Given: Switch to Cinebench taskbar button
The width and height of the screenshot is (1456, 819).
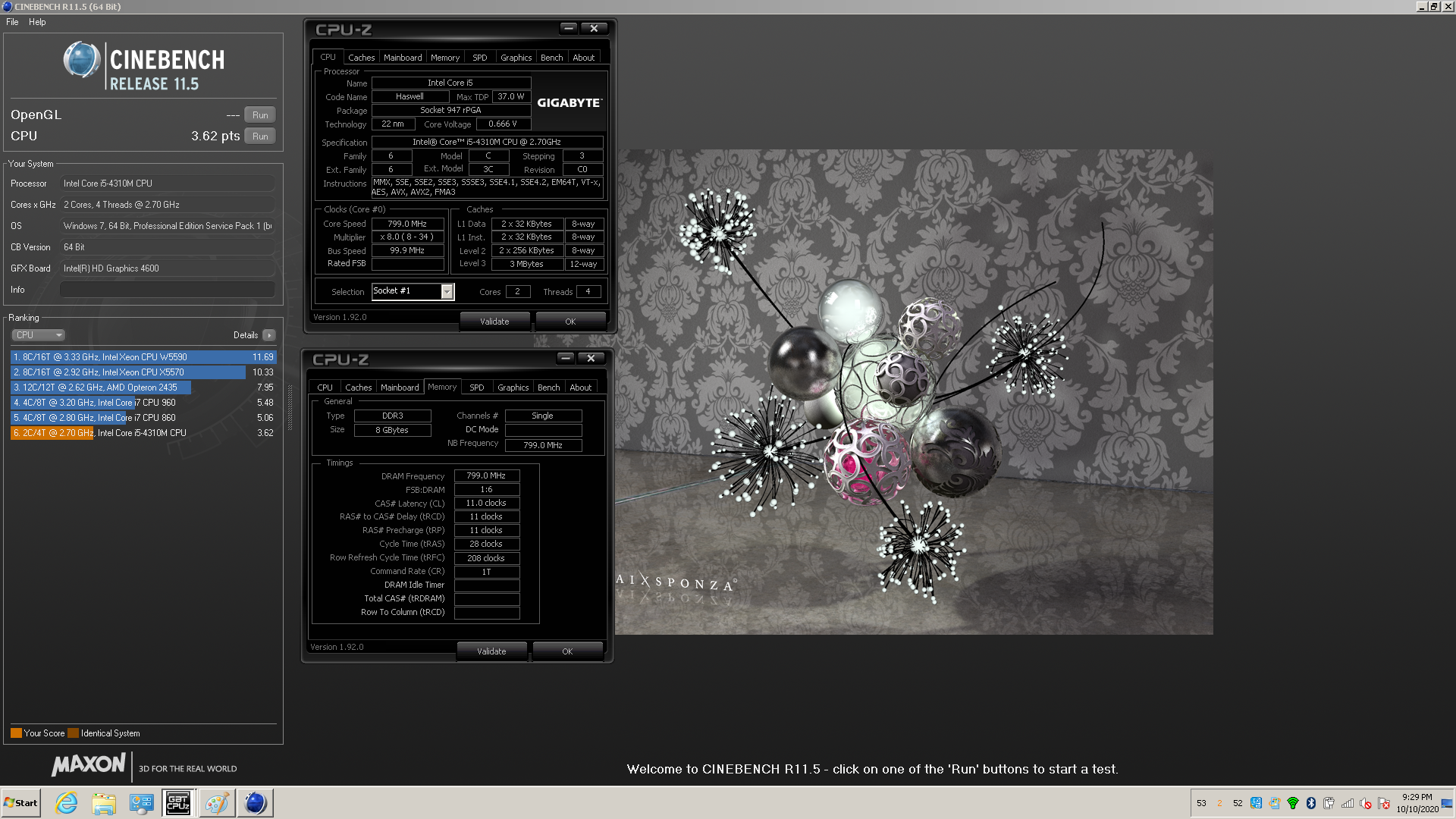Looking at the screenshot, I should coord(256,803).
